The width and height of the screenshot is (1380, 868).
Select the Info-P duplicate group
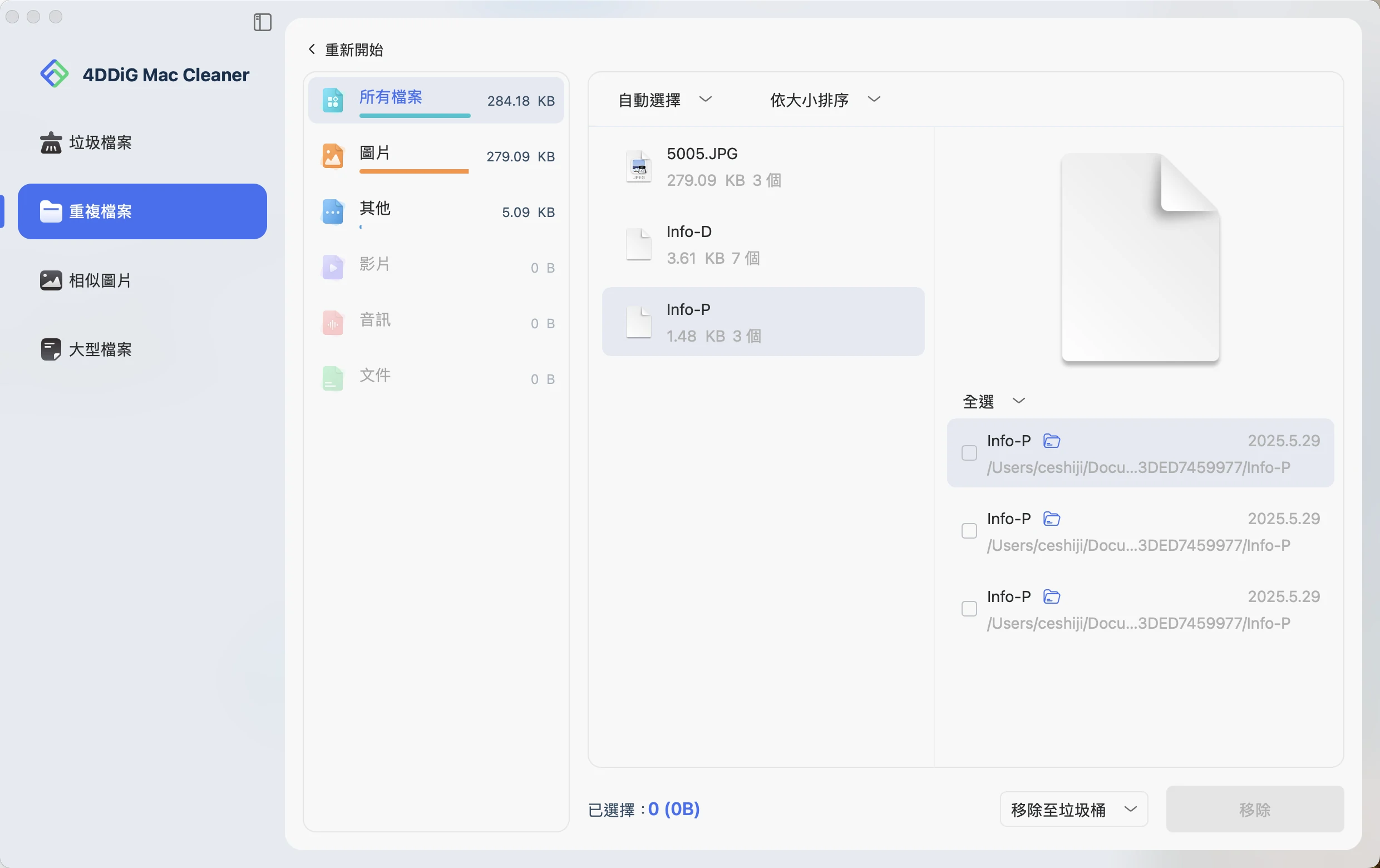coord(763,322)
